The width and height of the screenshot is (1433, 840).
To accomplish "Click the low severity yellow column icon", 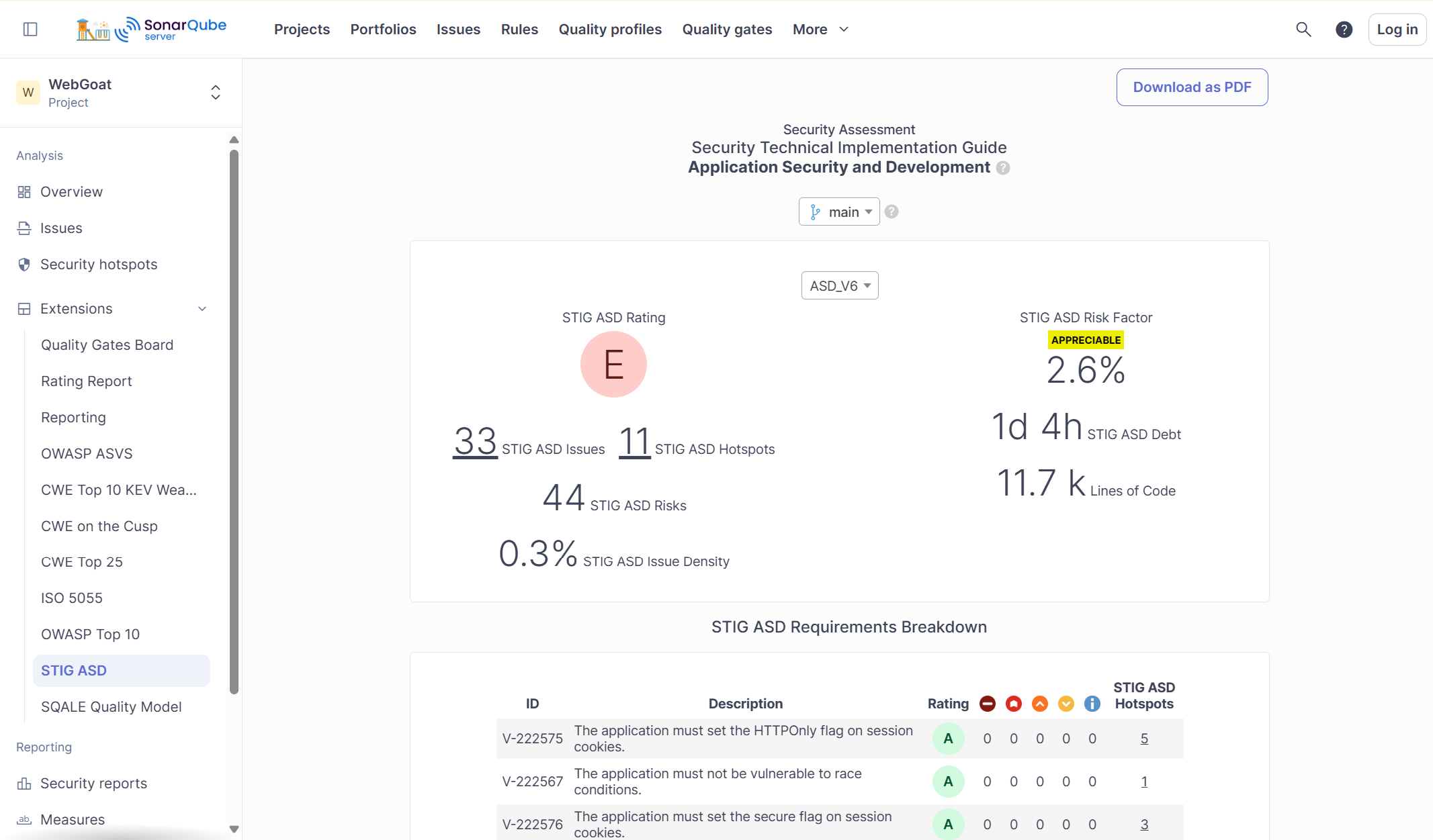I will (1066, 704).
